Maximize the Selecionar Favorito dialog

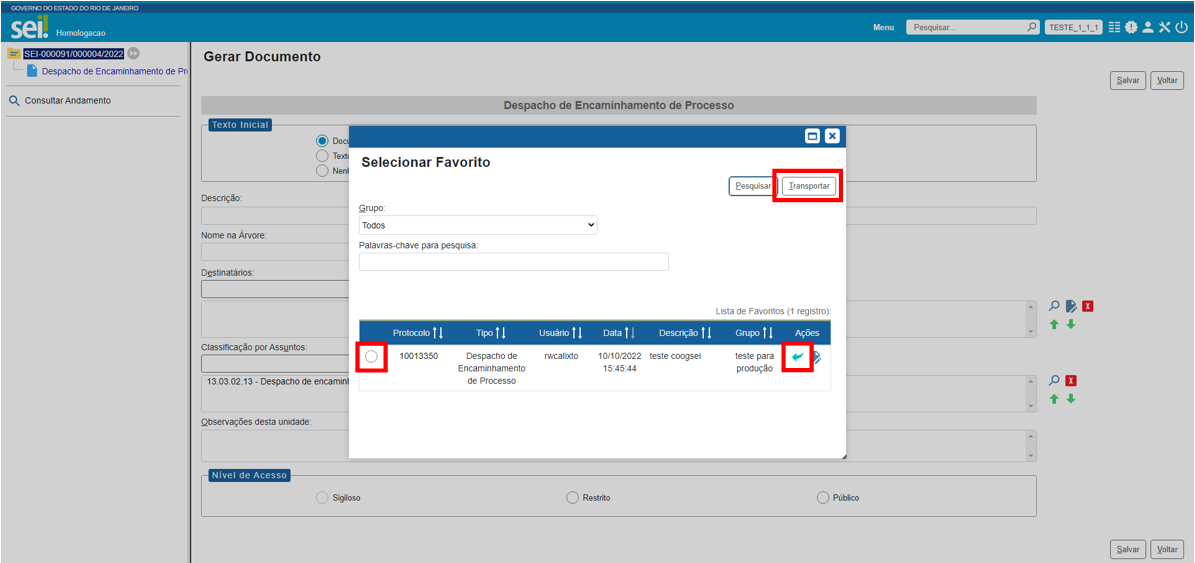coord(812,136)
